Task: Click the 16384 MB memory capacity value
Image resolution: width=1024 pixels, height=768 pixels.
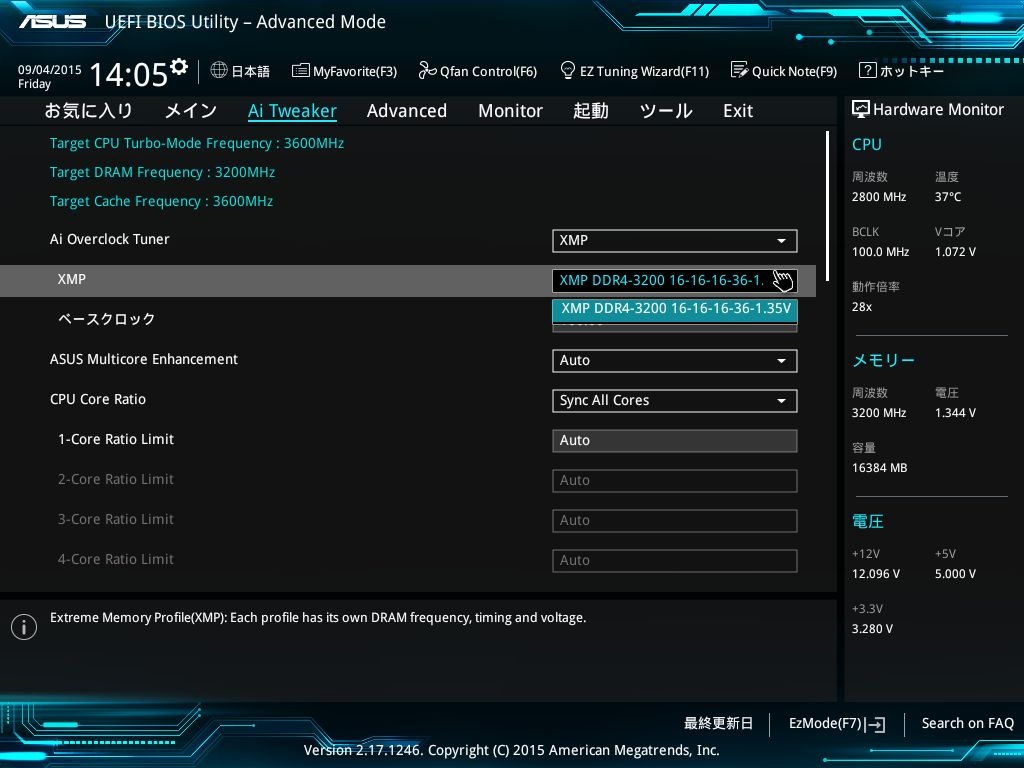Action: 879,468
